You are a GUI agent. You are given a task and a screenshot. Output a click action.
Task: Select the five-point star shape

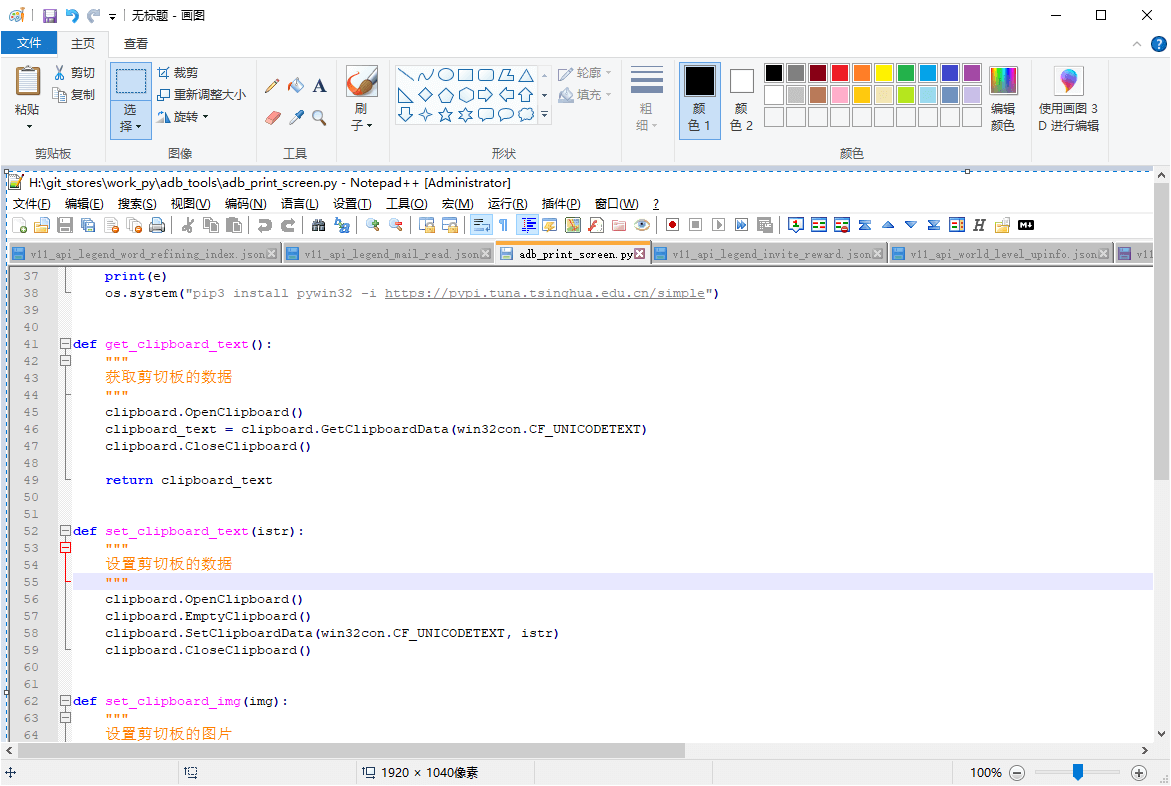(446, 115)
